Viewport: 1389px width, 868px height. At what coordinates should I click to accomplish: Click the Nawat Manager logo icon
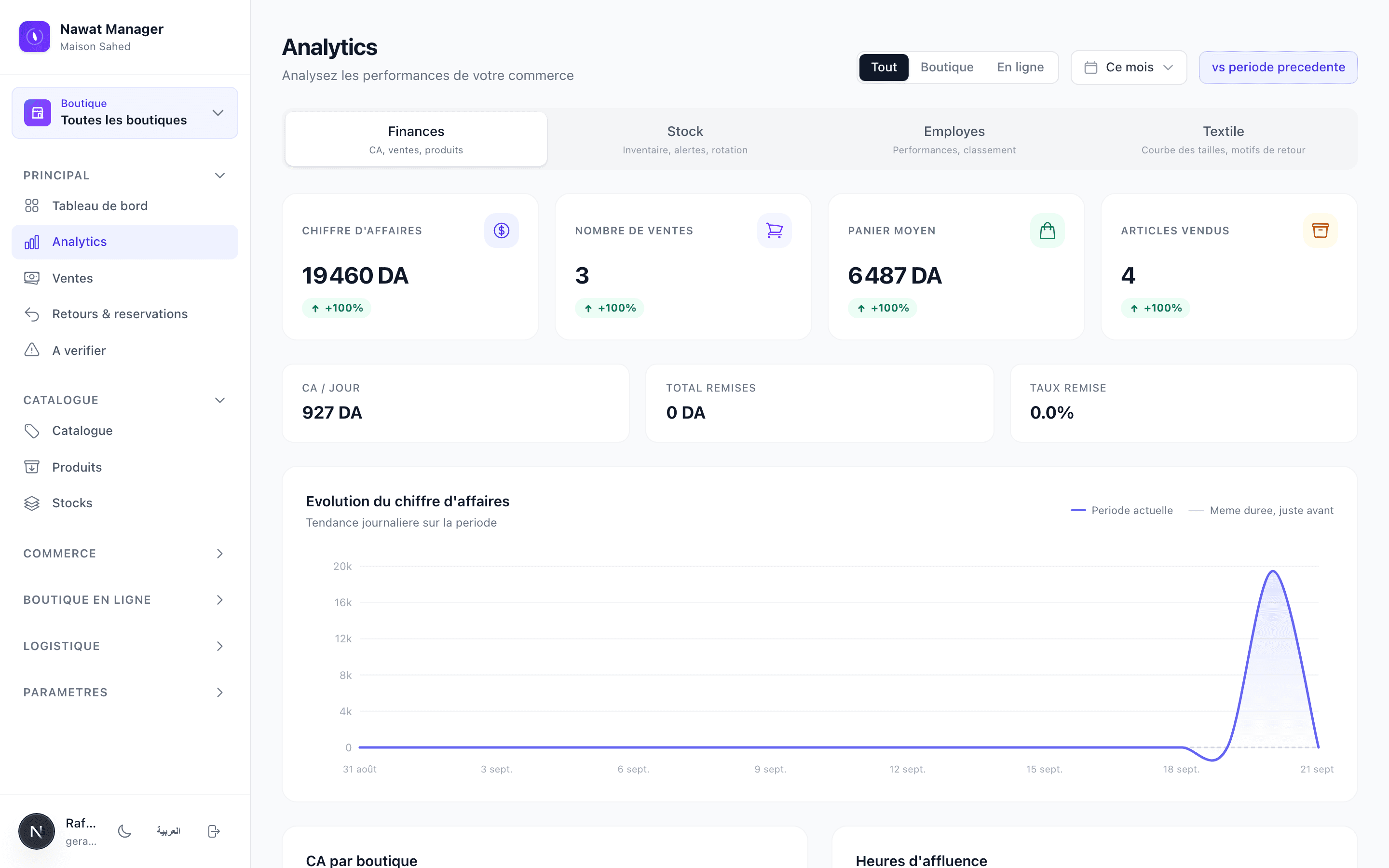[x=34, y=37]
